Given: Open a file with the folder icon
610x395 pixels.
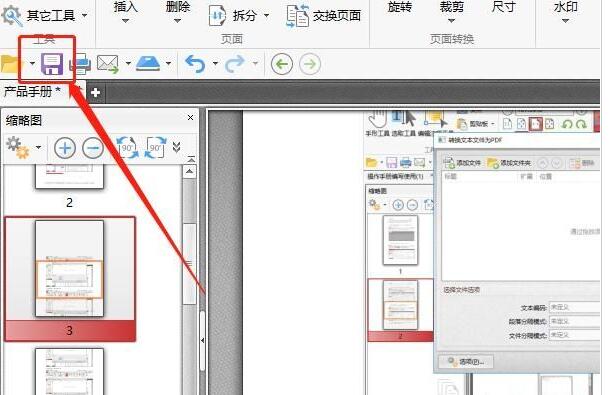Looking at the screenshot, I should click(x=11, y=64).
